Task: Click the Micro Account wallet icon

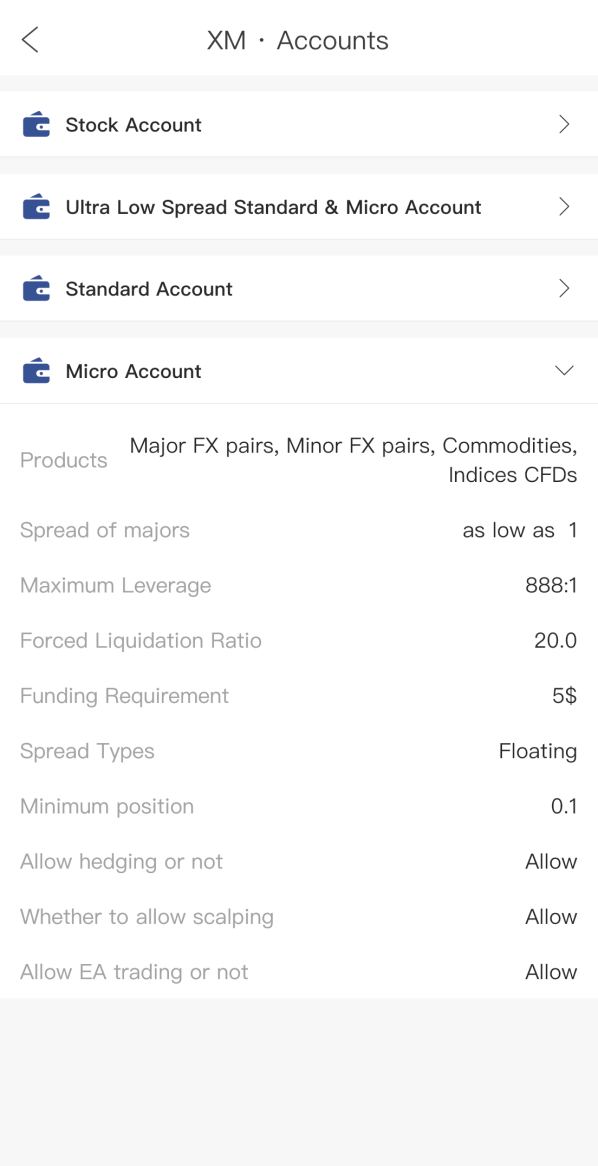Action: pyautogui.click(x=36, y=370)
